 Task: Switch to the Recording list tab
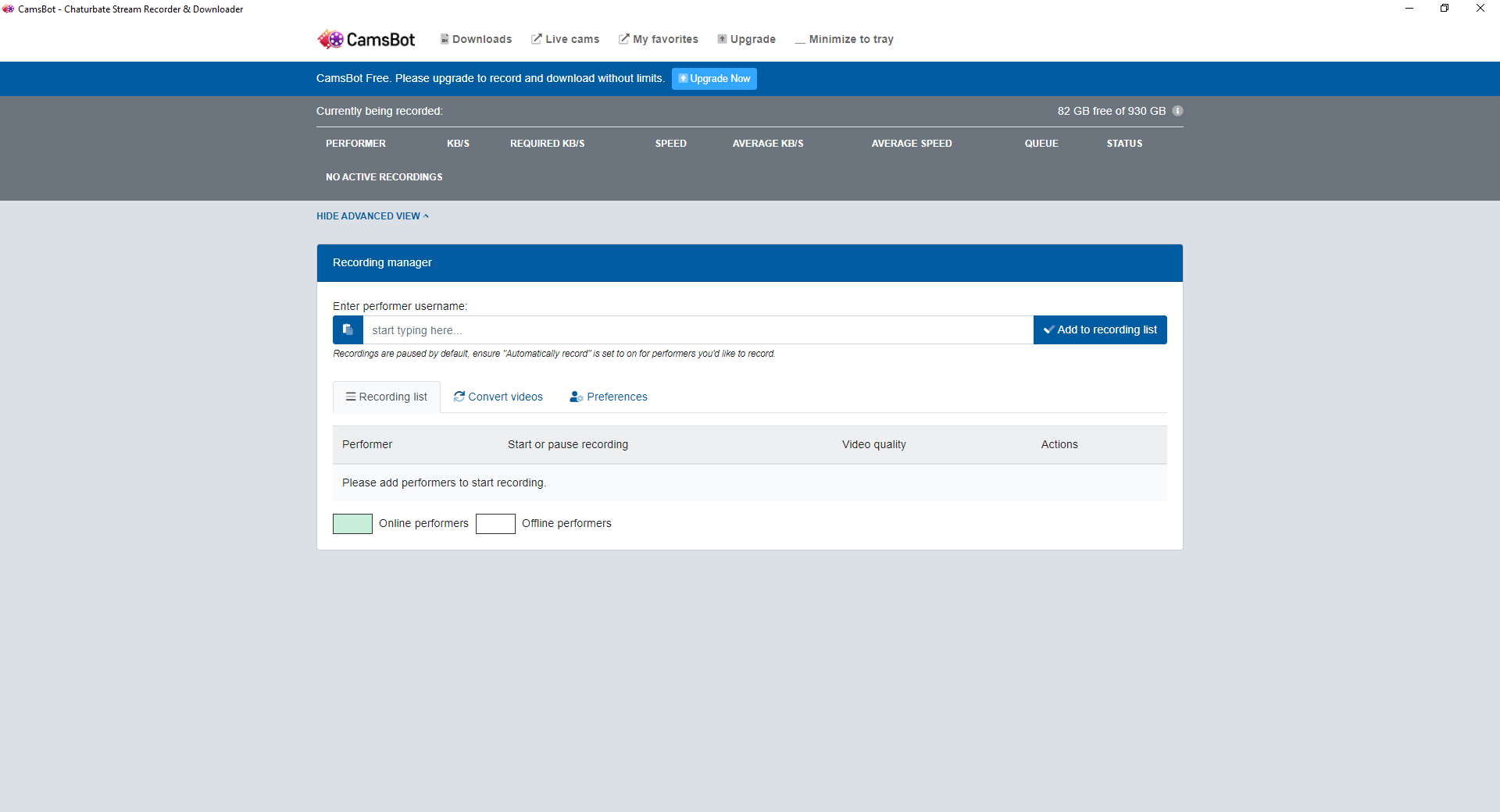(387, 397)
